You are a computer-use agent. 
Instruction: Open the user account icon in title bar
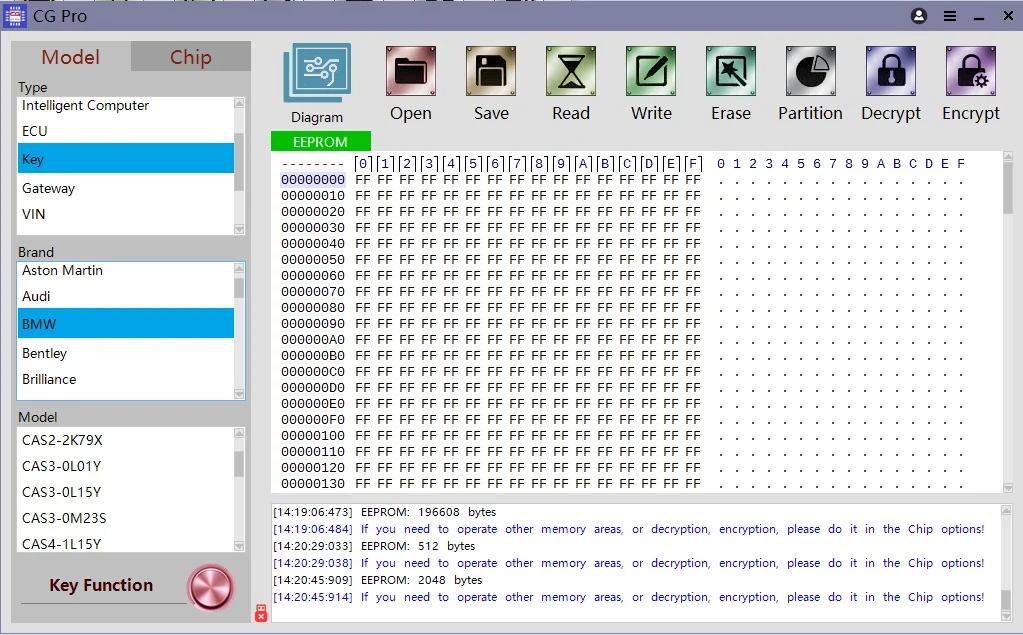click(919, 16)
